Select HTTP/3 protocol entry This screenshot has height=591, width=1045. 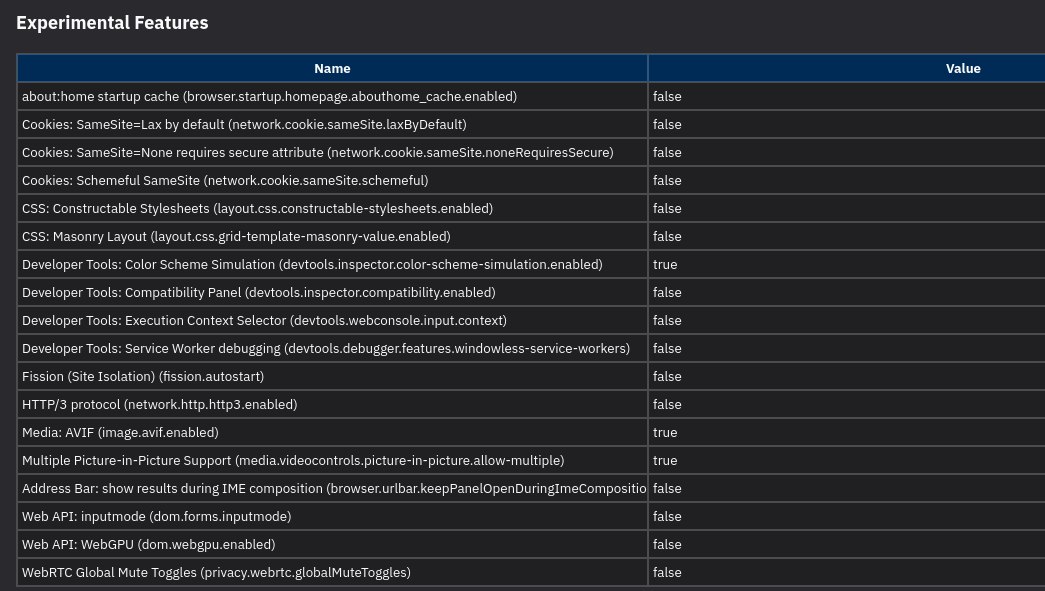click(159, 404)
